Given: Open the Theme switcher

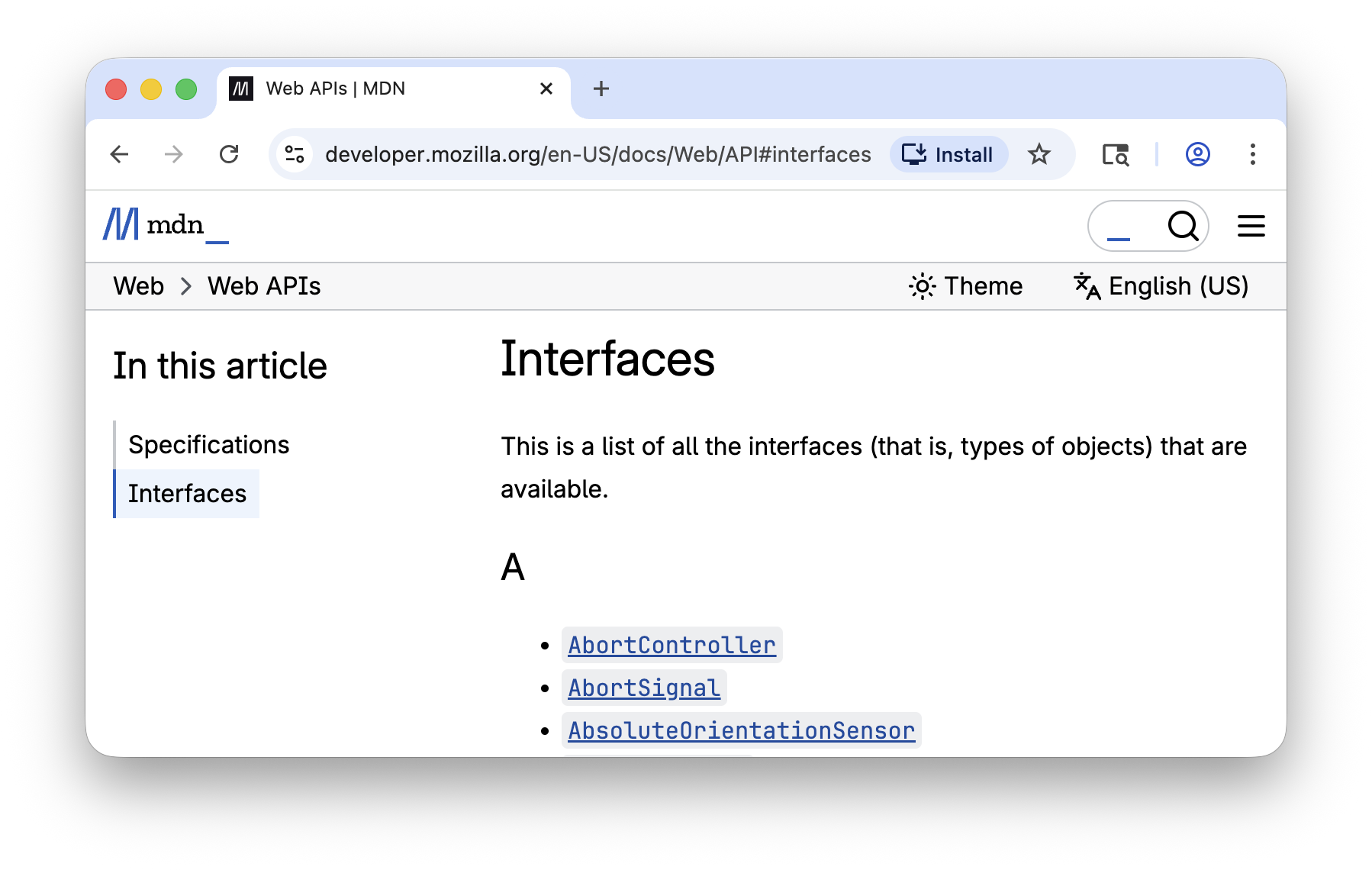Looking at the screenshot, I should (x=966, y=286).
